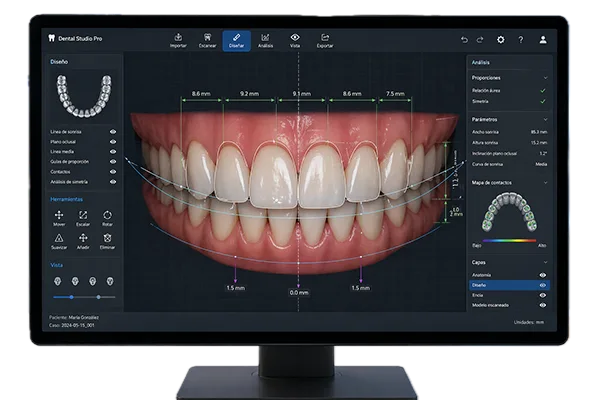
Task: Select the Escanear scan tool
Action: pyautogui.click(x=207, y=41)
